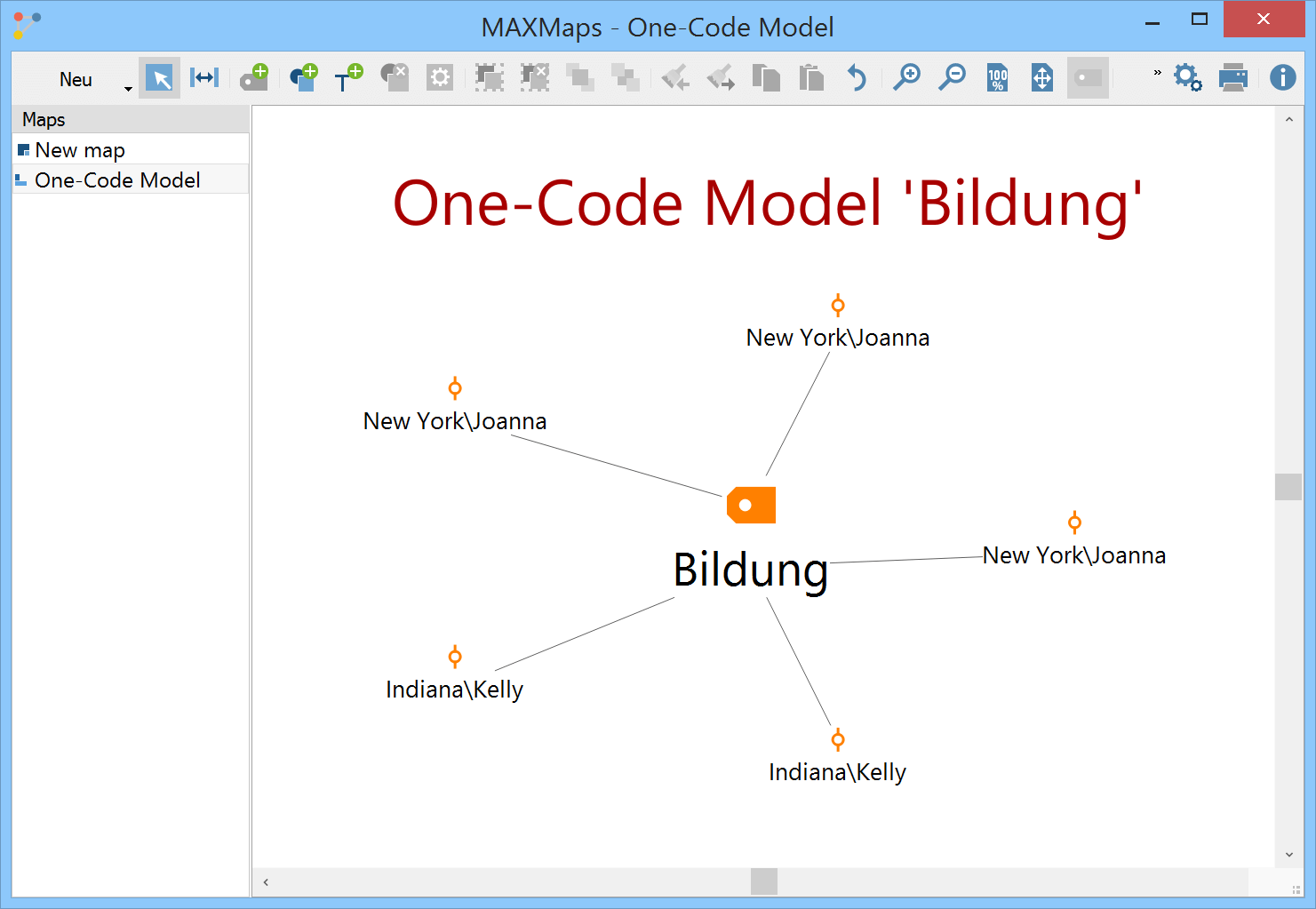Click the Maps panel header
Screen dimensions: 1316x909
click(131, 119)
